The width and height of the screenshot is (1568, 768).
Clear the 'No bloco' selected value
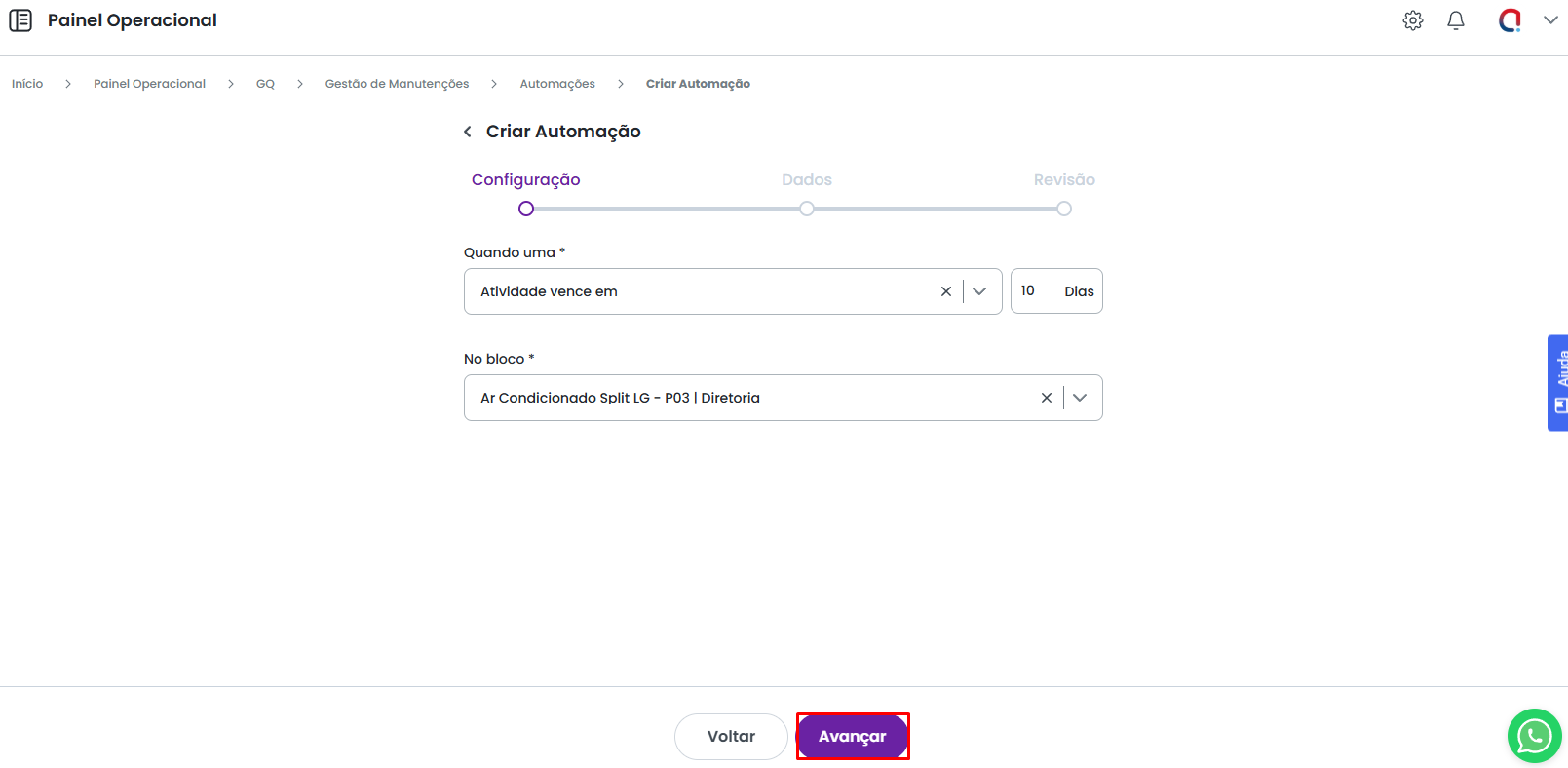point(1046,398)
